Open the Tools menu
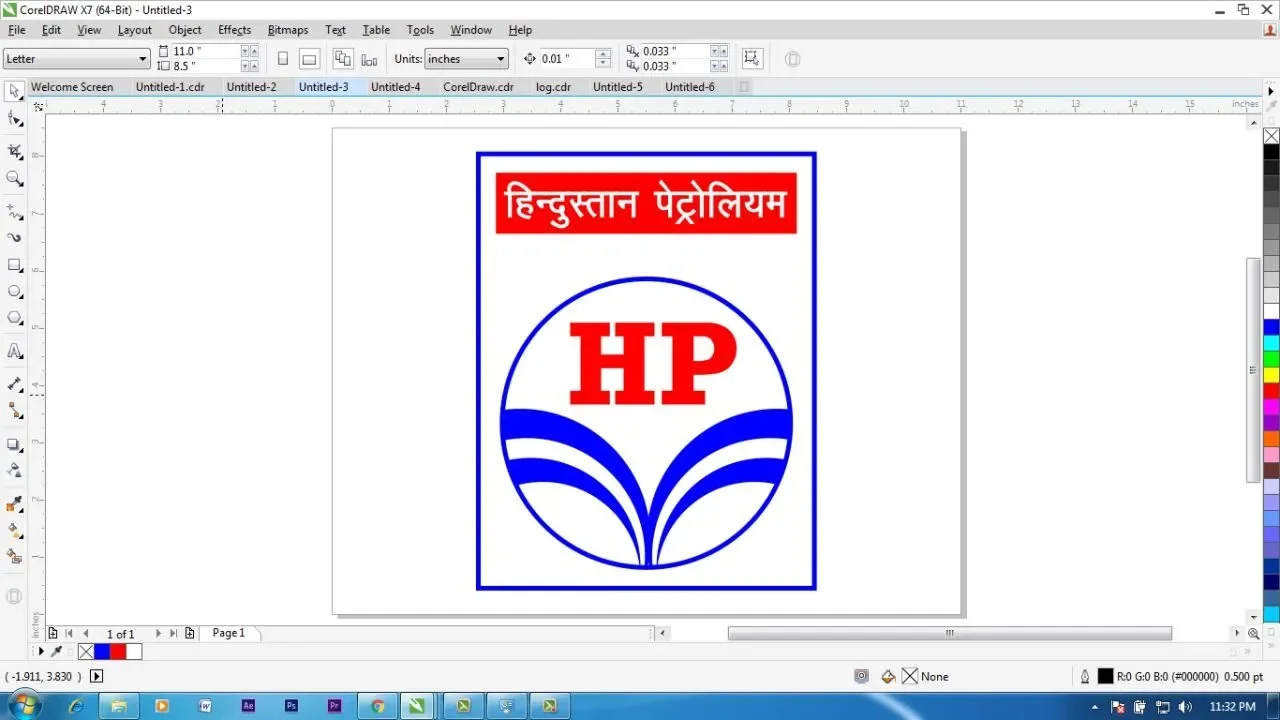The width and height of the screenshot is (1280, 720). pyautogui.click(x=421, y=30)
